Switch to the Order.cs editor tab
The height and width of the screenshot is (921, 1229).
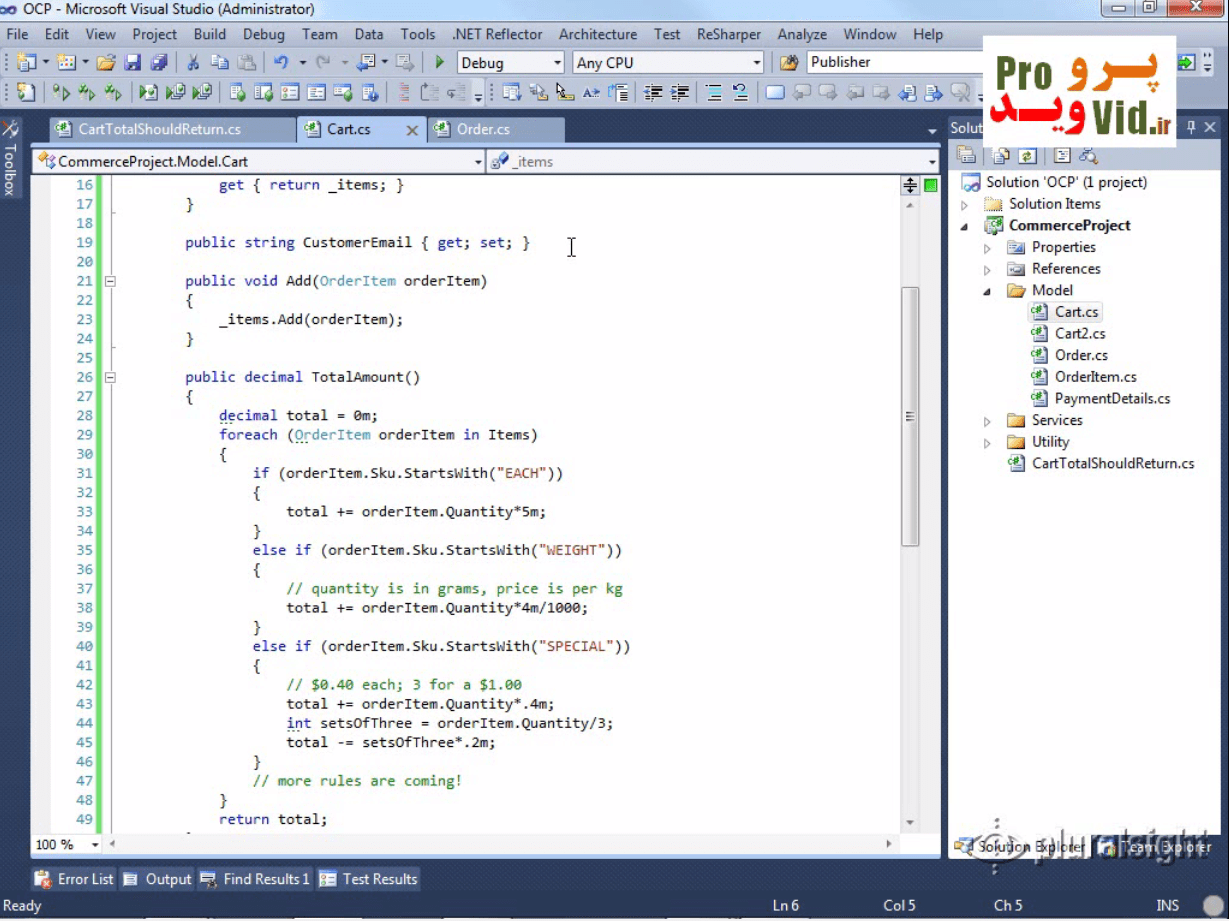tap(483, 129)
